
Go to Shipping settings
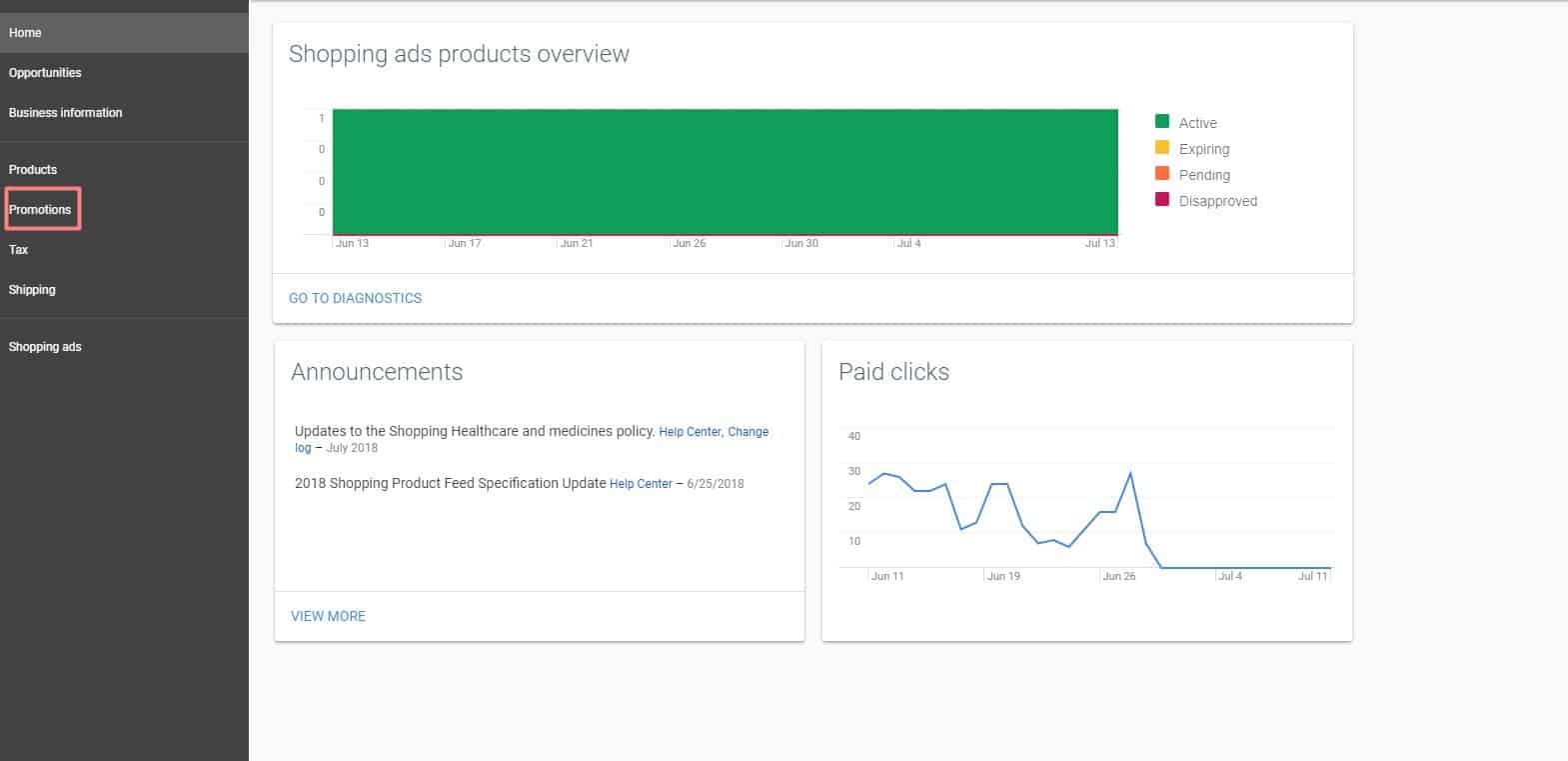(124, 290)
